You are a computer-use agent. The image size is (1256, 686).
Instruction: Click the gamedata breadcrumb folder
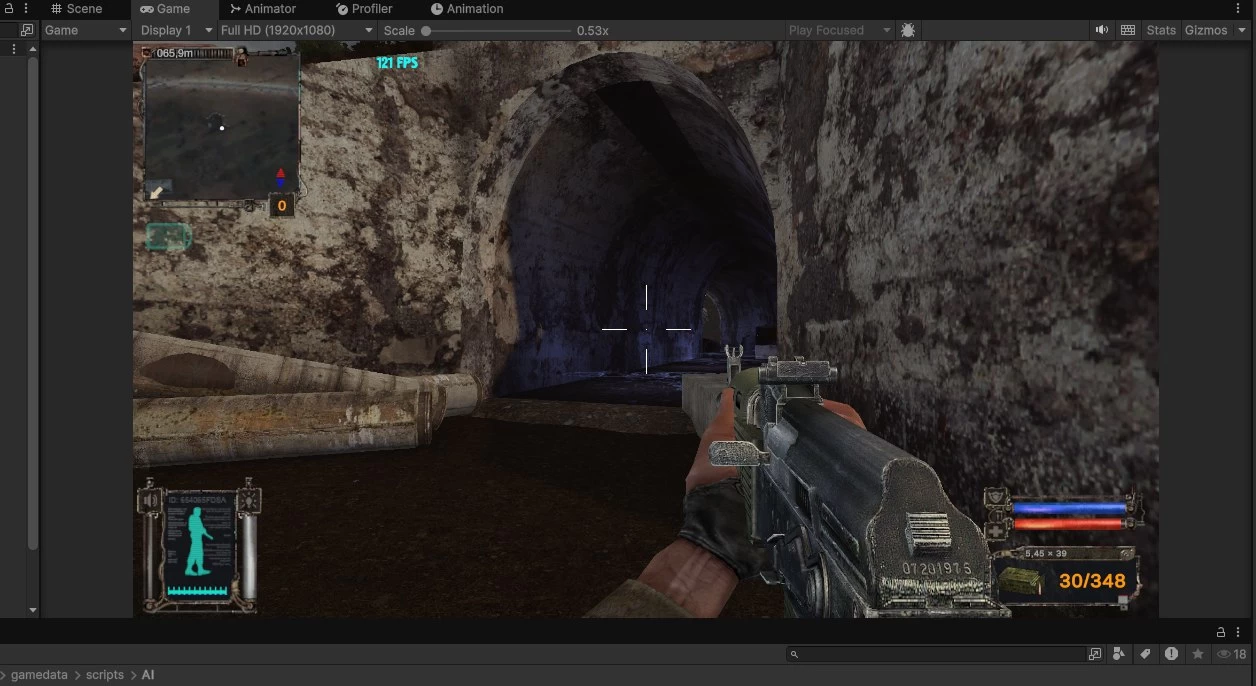pyautogui.click(x=39, y=675)
